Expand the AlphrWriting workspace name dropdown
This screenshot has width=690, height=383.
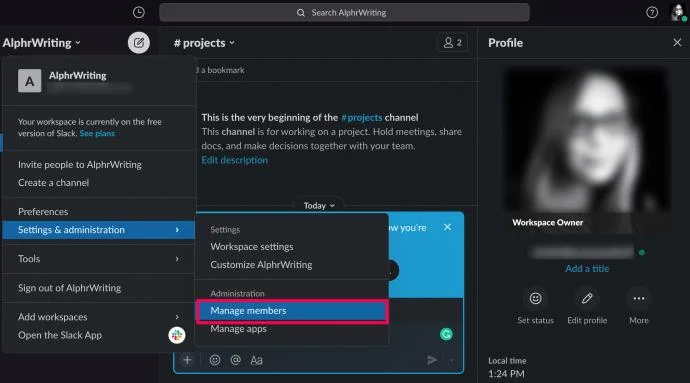pos(41,43)
